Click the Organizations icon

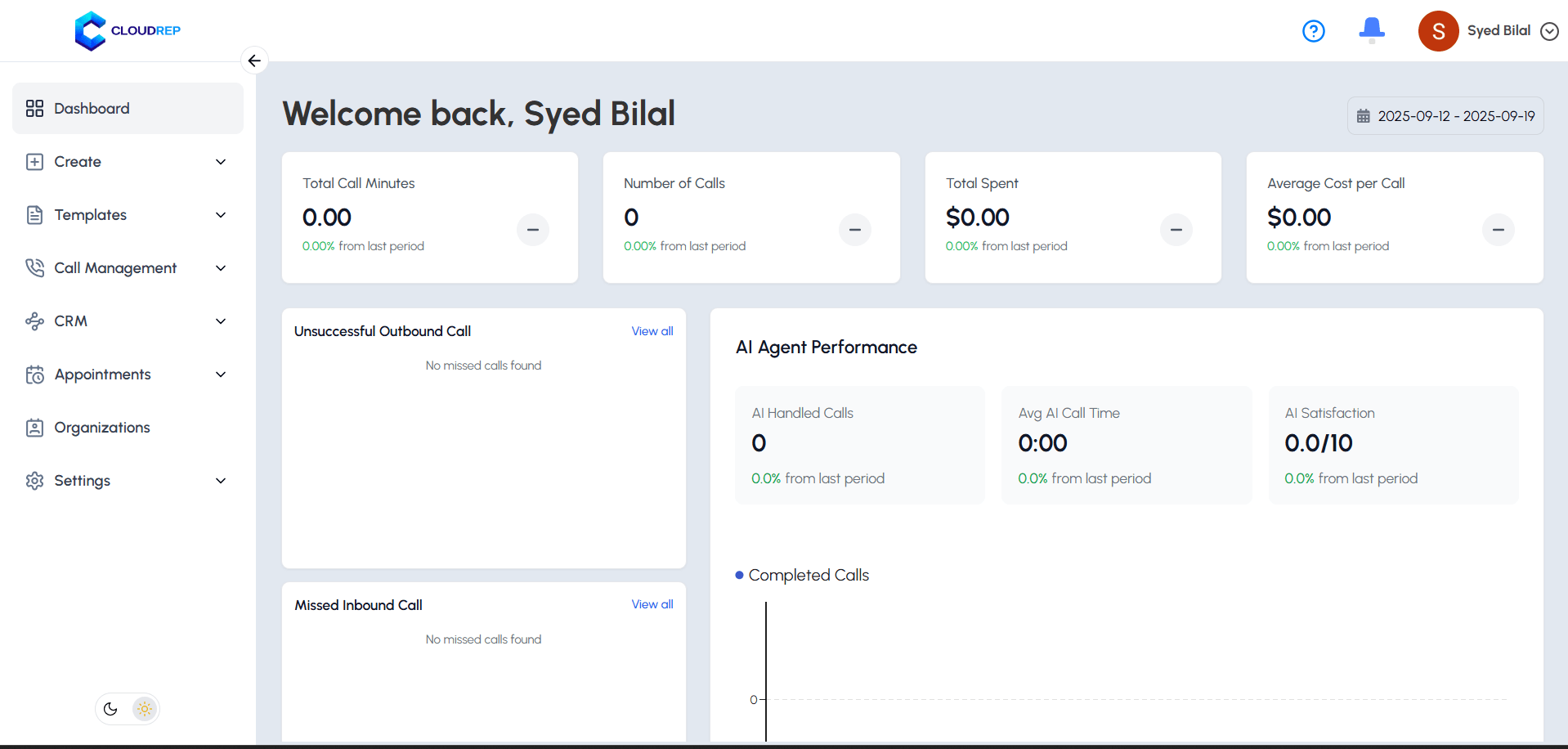click(35, 427)
